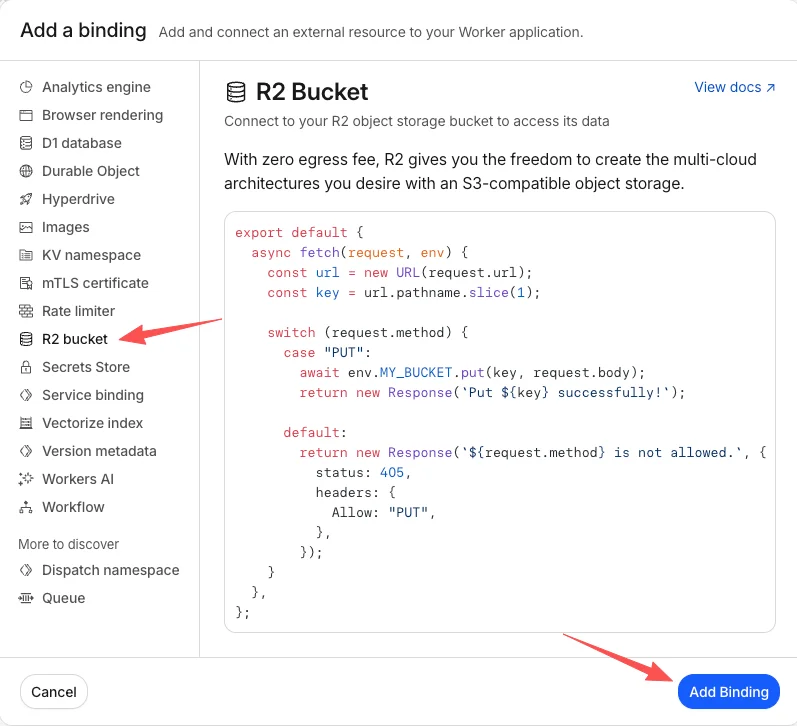Select Hyperdrive binding option
The image size is (797, 726).
coord(78,199)
